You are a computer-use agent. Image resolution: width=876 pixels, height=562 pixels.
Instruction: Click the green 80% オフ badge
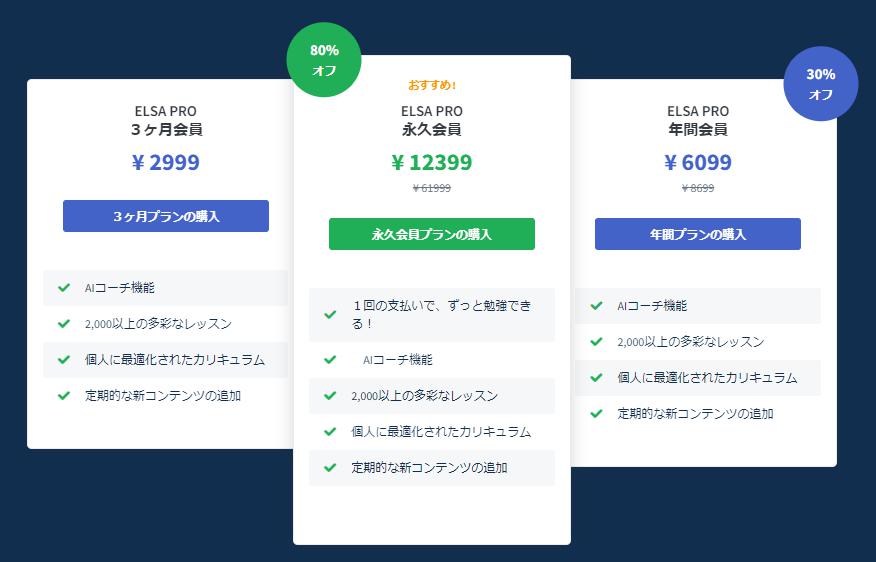(x=324, y=60)
